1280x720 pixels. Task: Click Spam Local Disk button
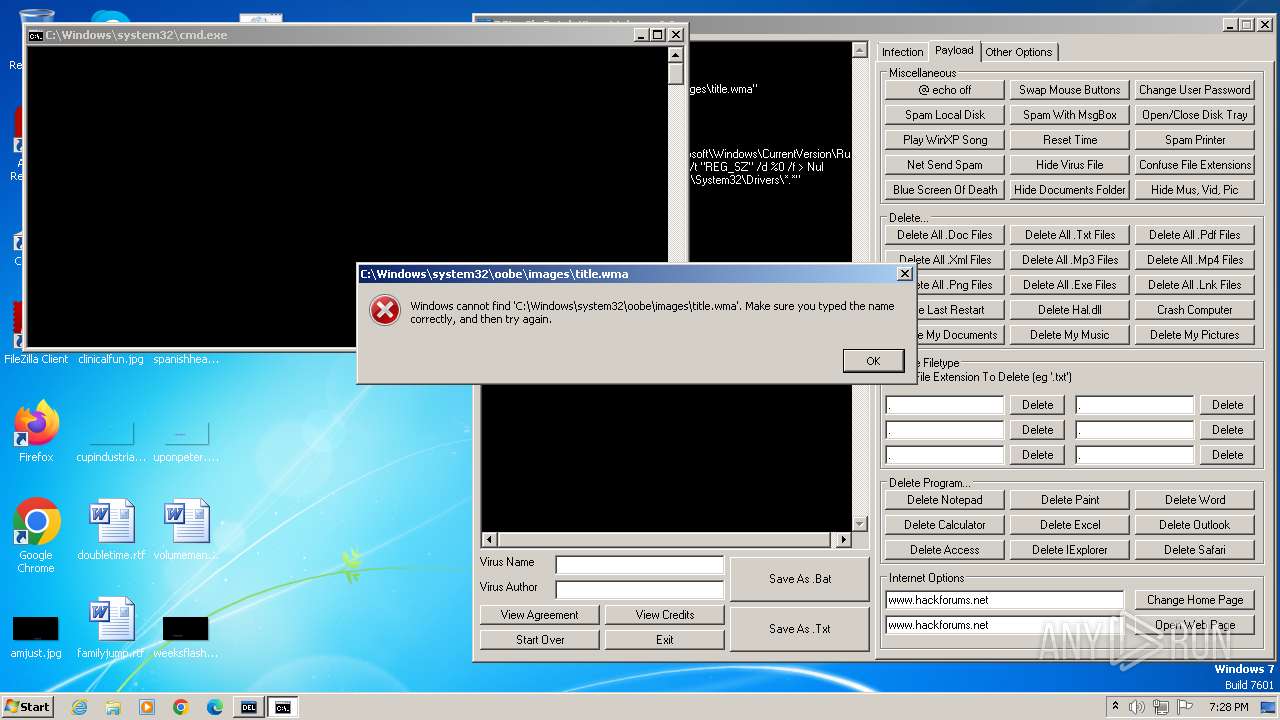click(x=945, y=115)
